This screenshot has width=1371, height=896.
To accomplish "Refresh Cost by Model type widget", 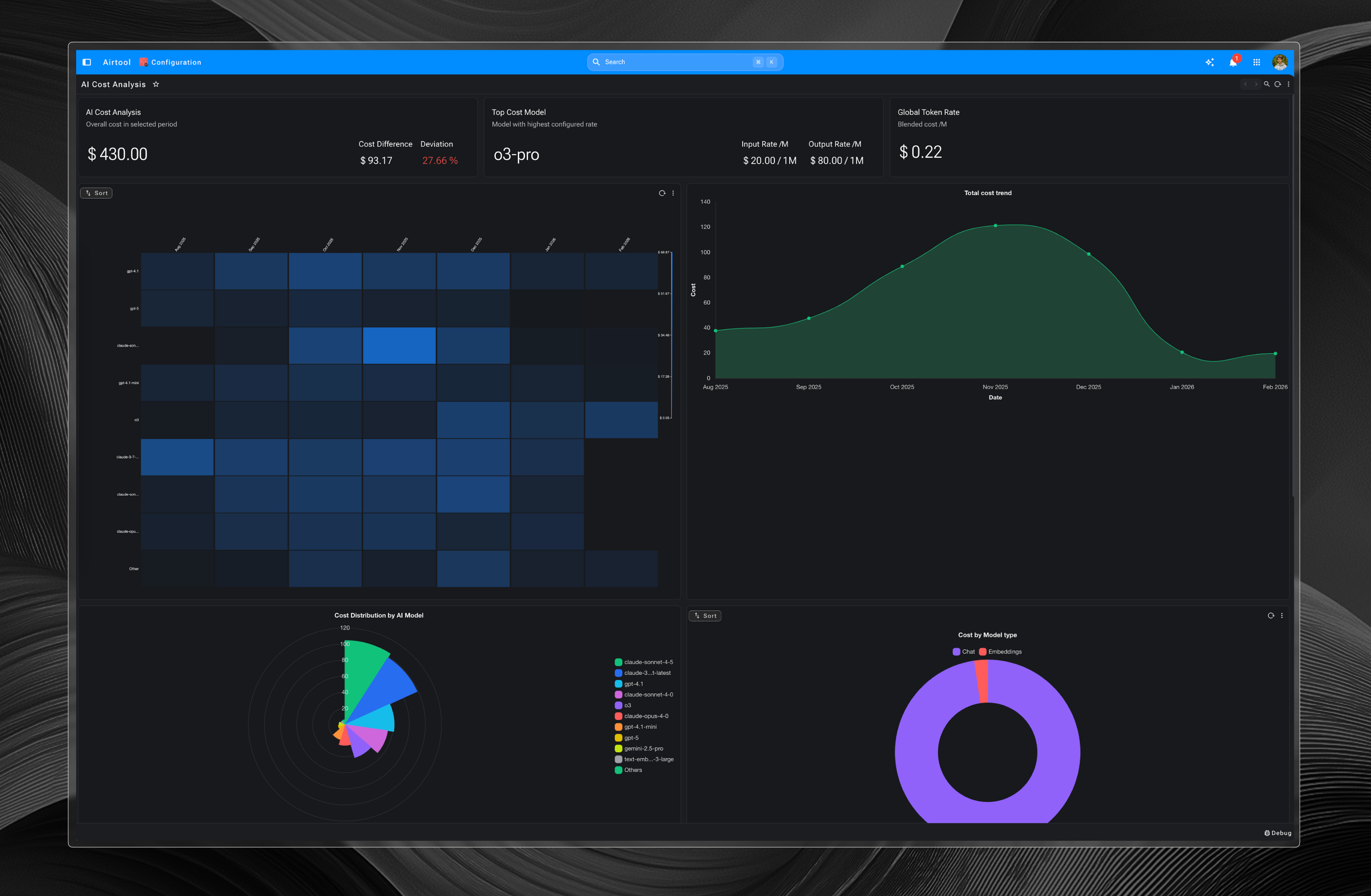I will [1271, 616].
